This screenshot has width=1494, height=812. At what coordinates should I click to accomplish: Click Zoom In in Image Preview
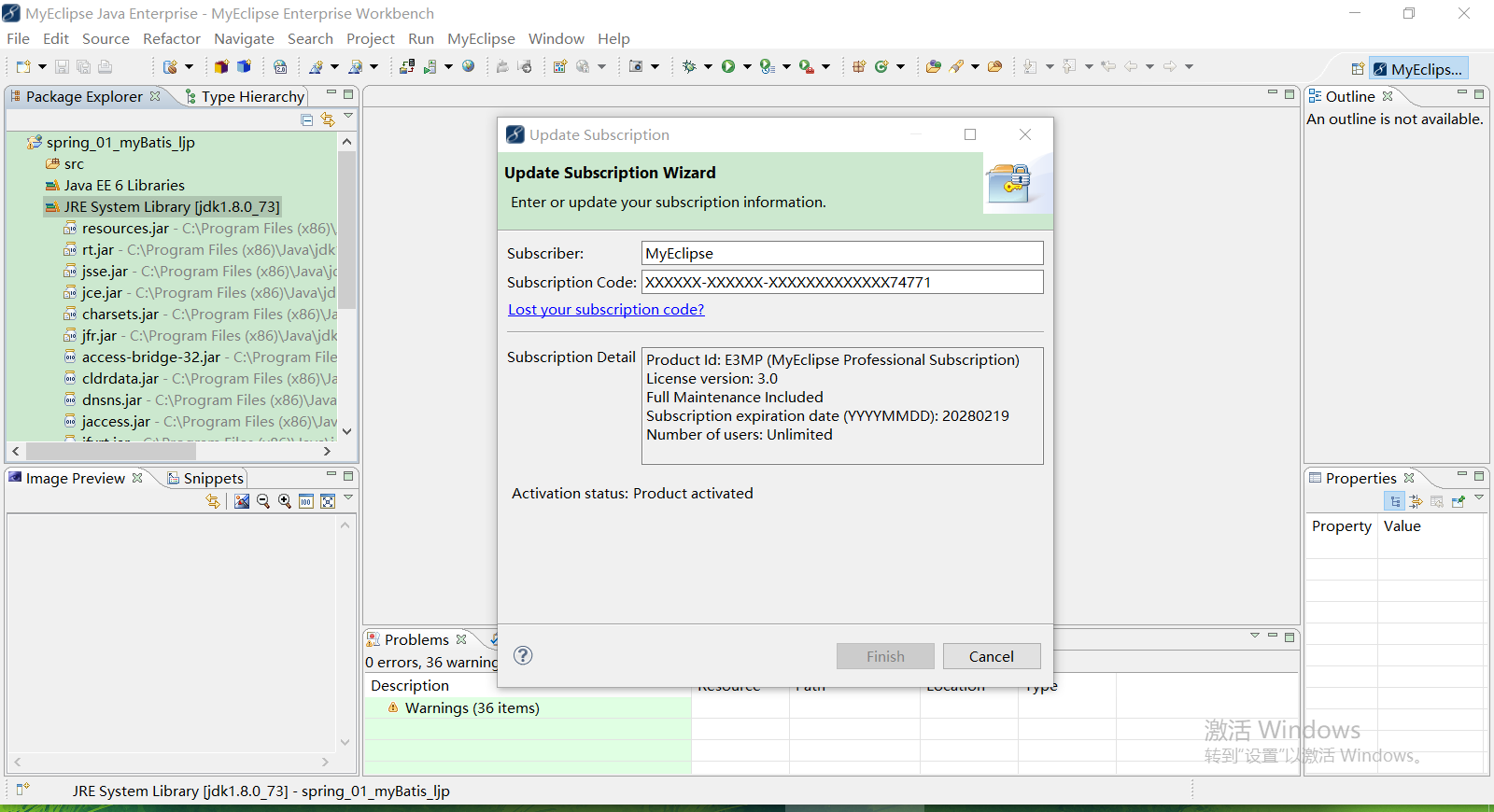coord(285,501)
